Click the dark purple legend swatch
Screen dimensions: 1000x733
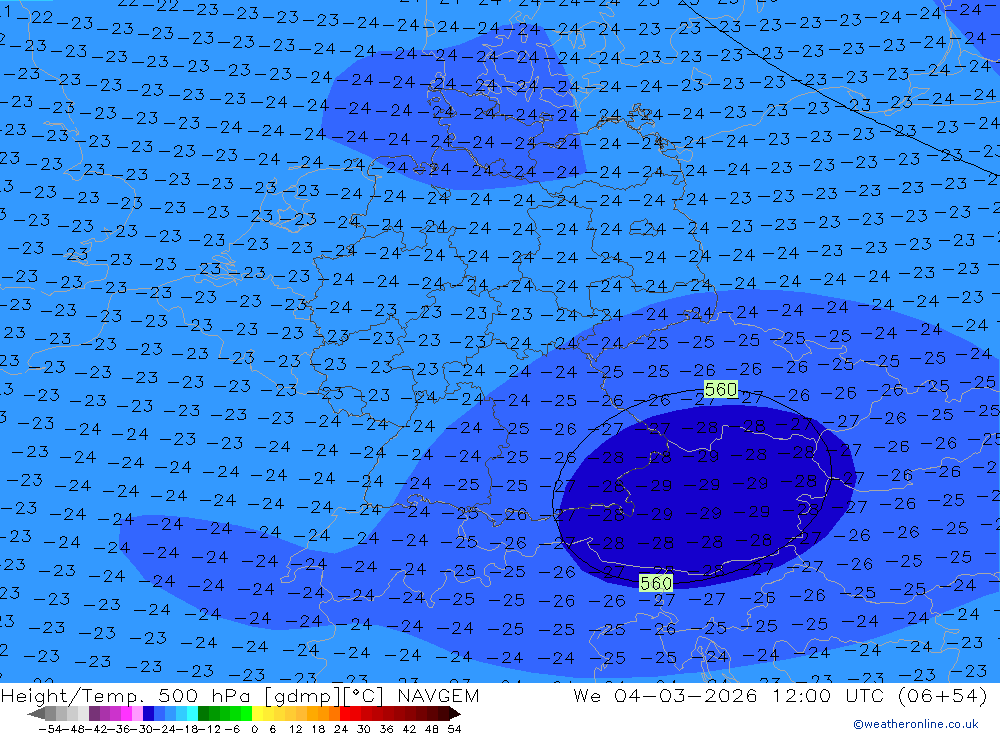point(94,714)
